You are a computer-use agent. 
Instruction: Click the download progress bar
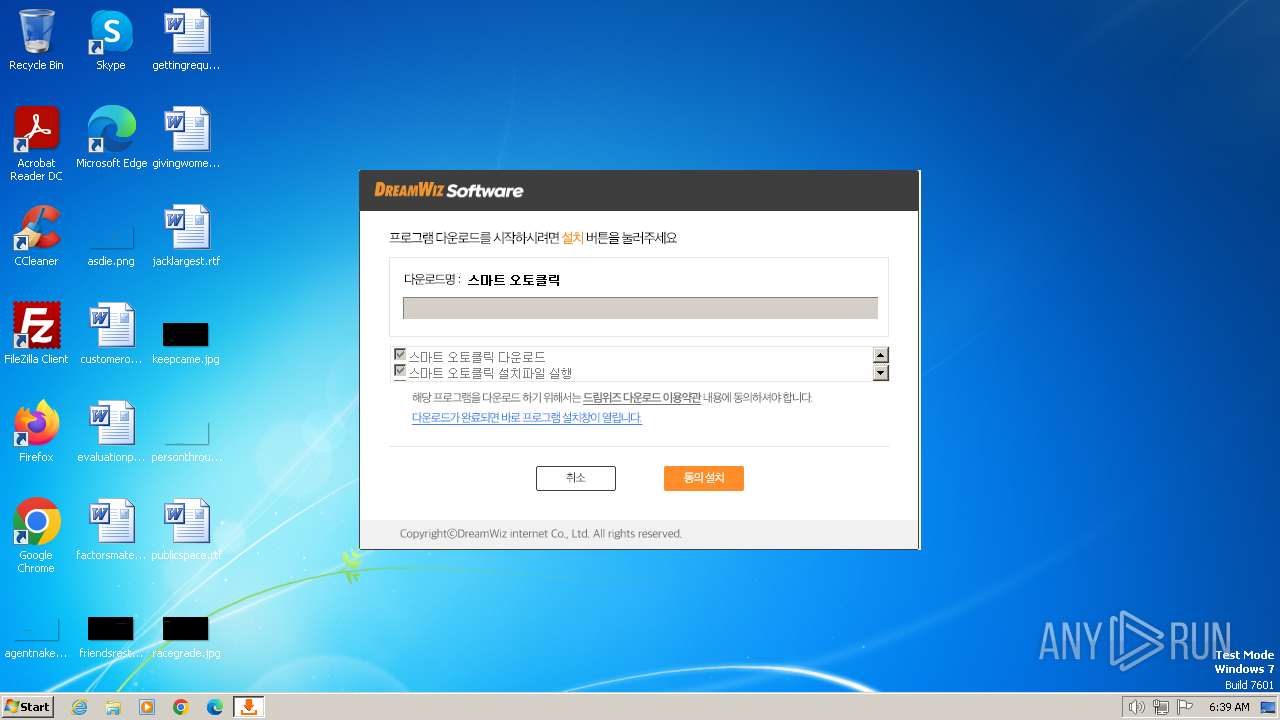tap(640, 308)
